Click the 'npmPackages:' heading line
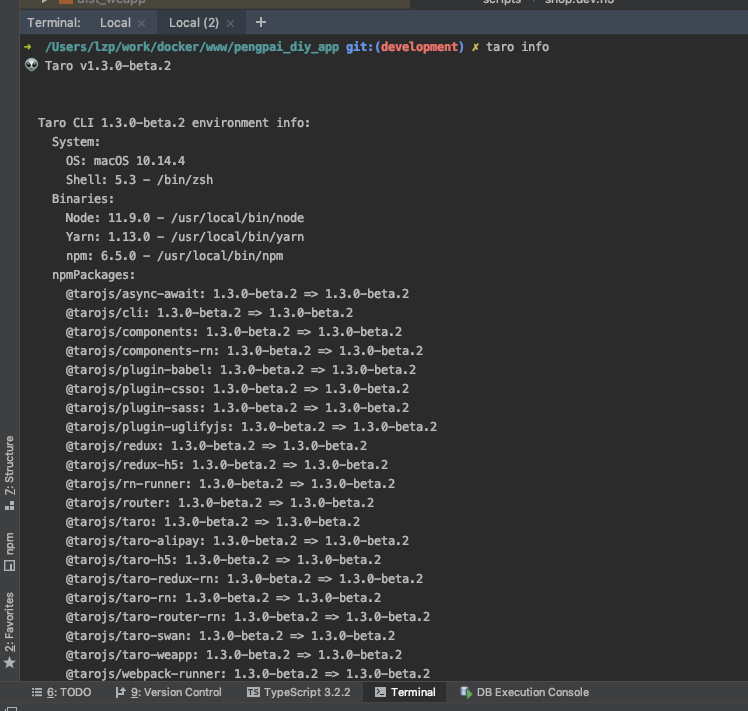 (x=94, y=275)
